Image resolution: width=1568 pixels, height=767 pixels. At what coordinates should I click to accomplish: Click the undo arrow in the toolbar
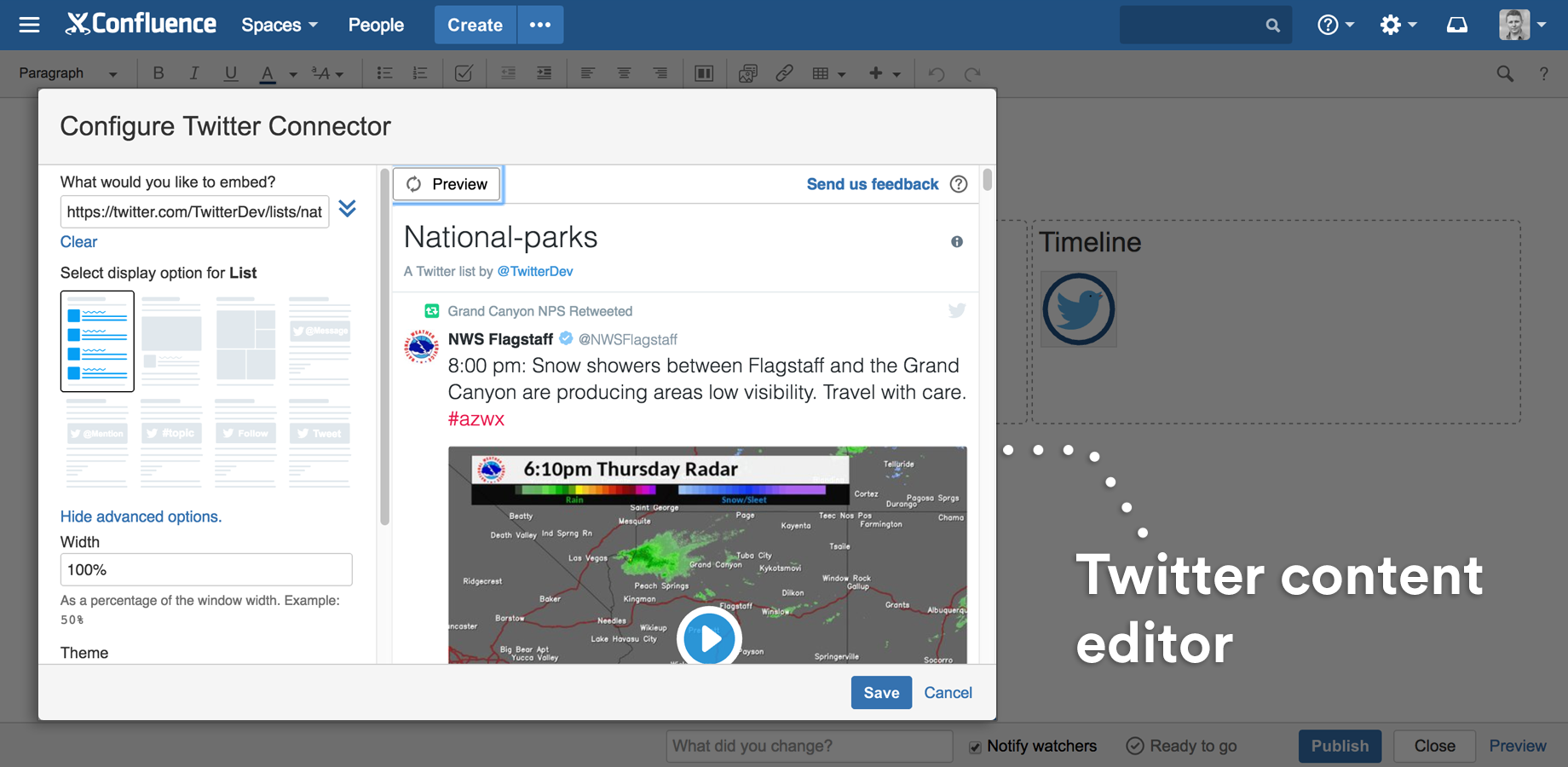coord(936,73)
